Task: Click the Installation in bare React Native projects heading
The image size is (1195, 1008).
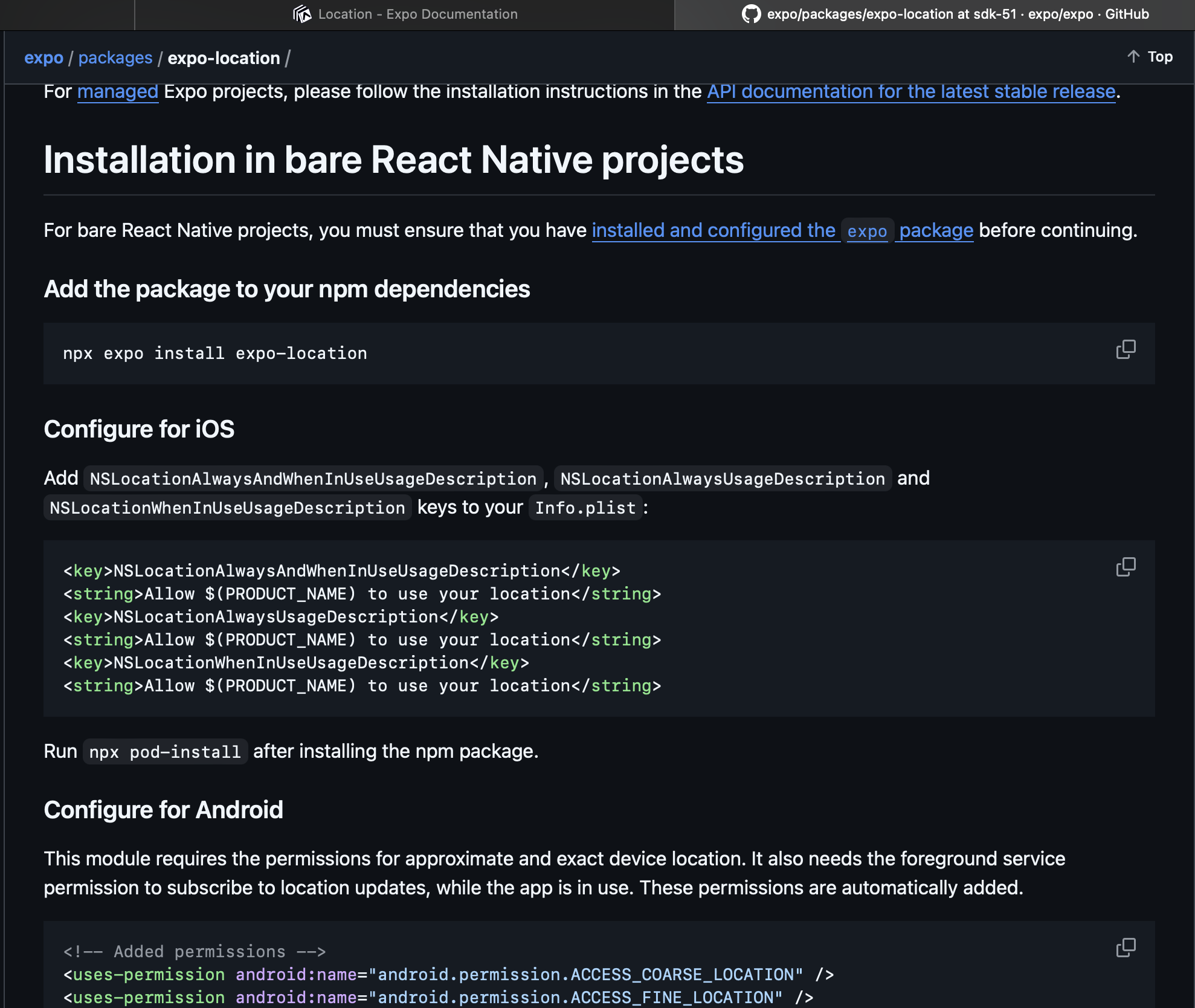Action: [x=393, y=160]
